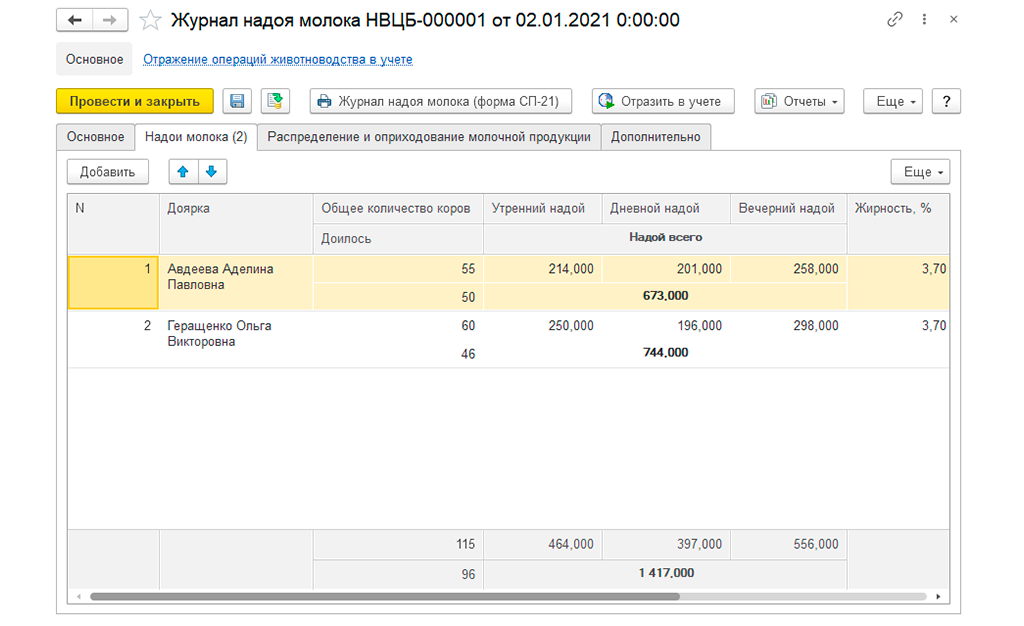Open the vertical dots options menu
The height and width of the screenshot is (626, 1024).
[x=925, y=20]
